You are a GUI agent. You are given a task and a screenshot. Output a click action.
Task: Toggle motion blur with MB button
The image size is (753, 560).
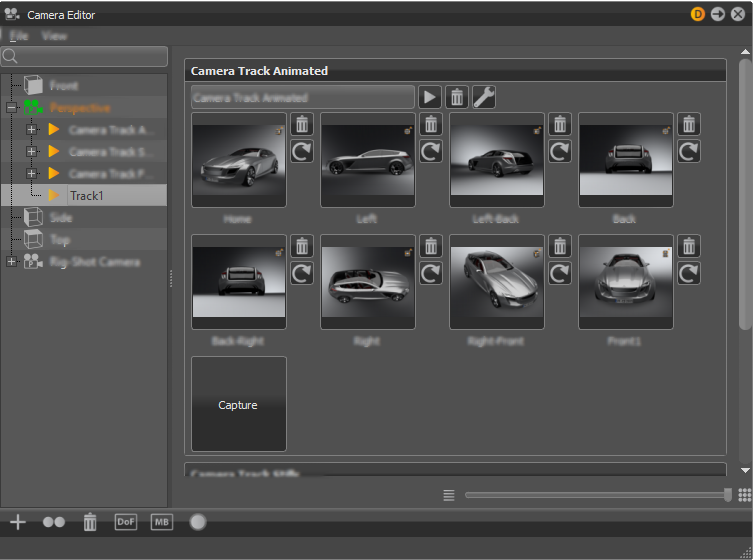[x=162, y=522]
